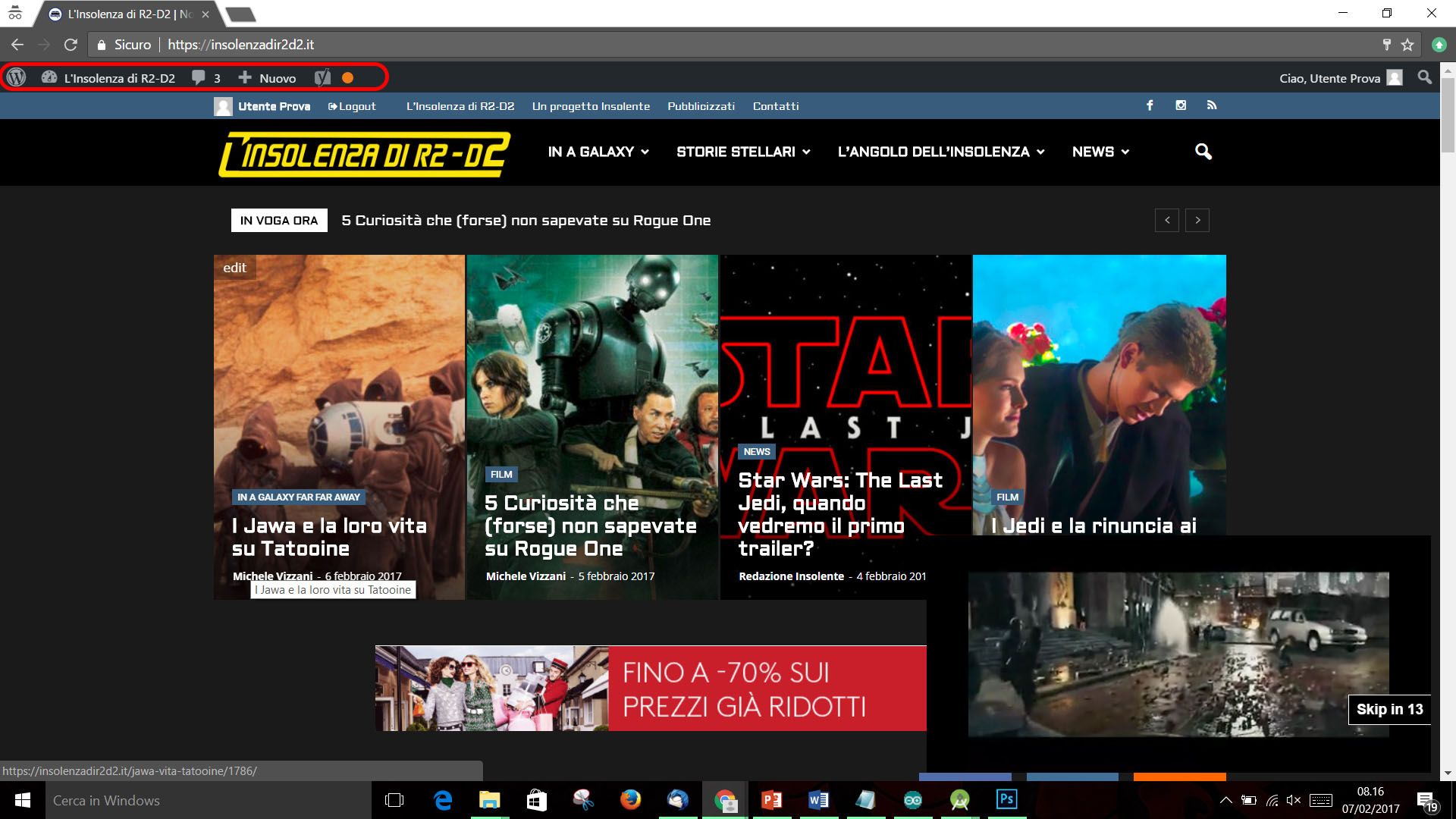Open File Explorer from taskbar
This screenshot has height=819, width=1456.
[490, 800]
